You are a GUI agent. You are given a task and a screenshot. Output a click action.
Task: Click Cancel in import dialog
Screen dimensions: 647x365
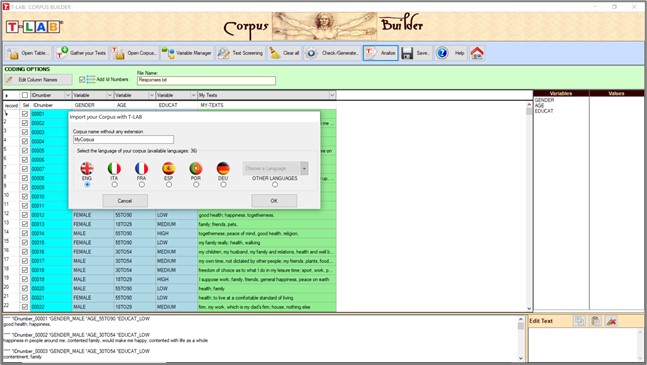click(125, 201)
